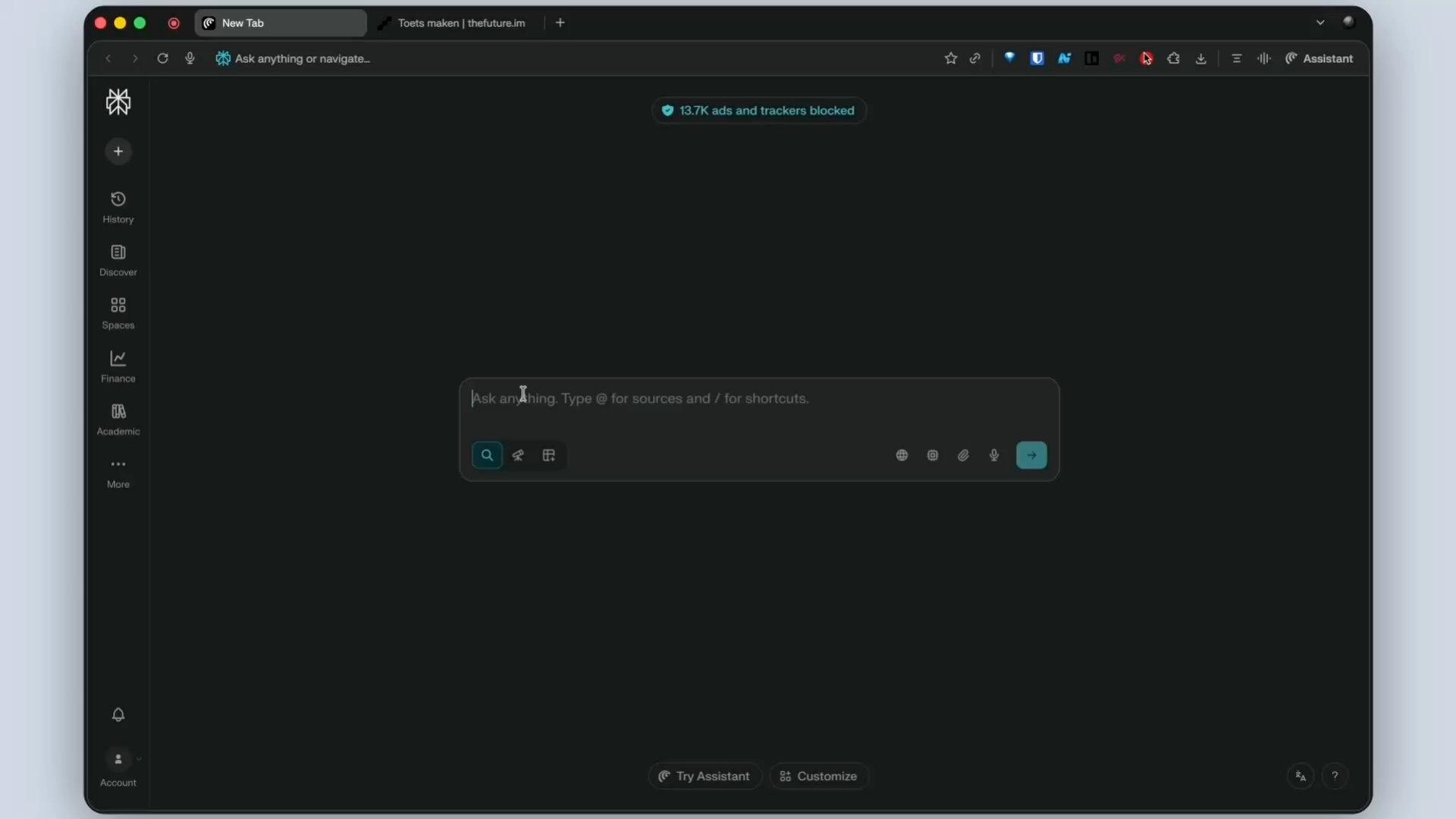The width and height of the screenshot is (1456, 819).
Task: Open the sources globe selector
Action: point(902,455)
